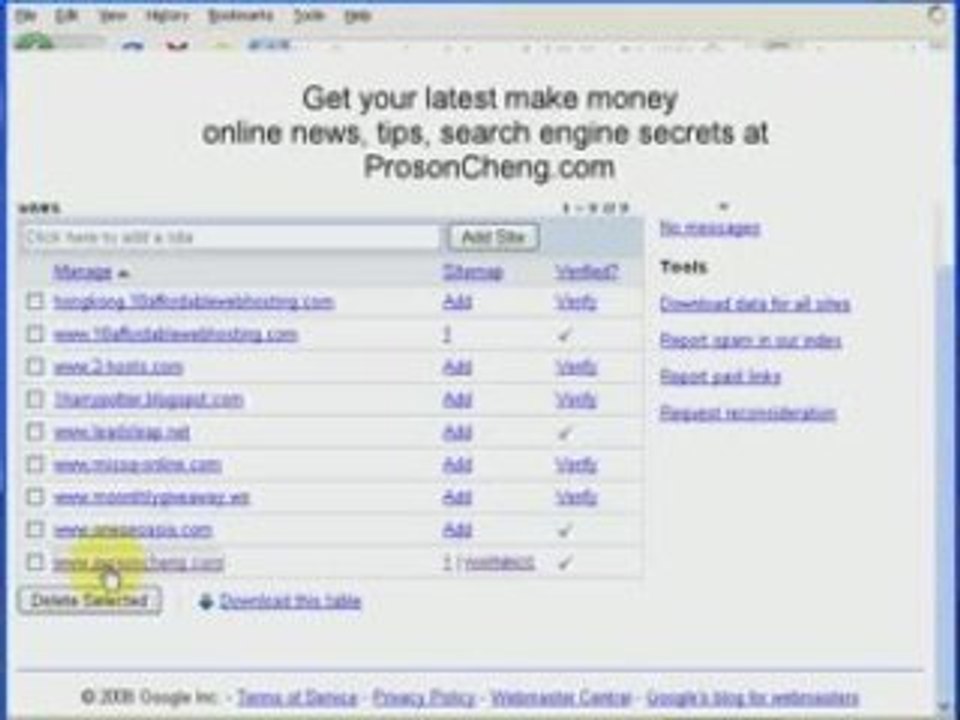This screenshot has height=720, width=960.
Task: Open Terms of Service footer link
Action: click(297, 697)
